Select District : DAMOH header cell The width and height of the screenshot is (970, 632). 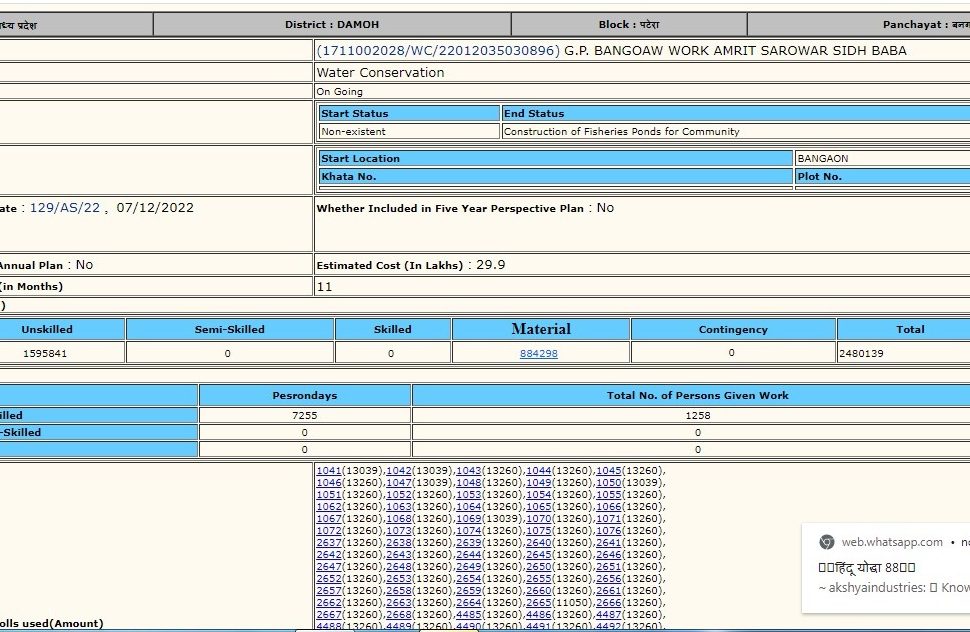332,25
